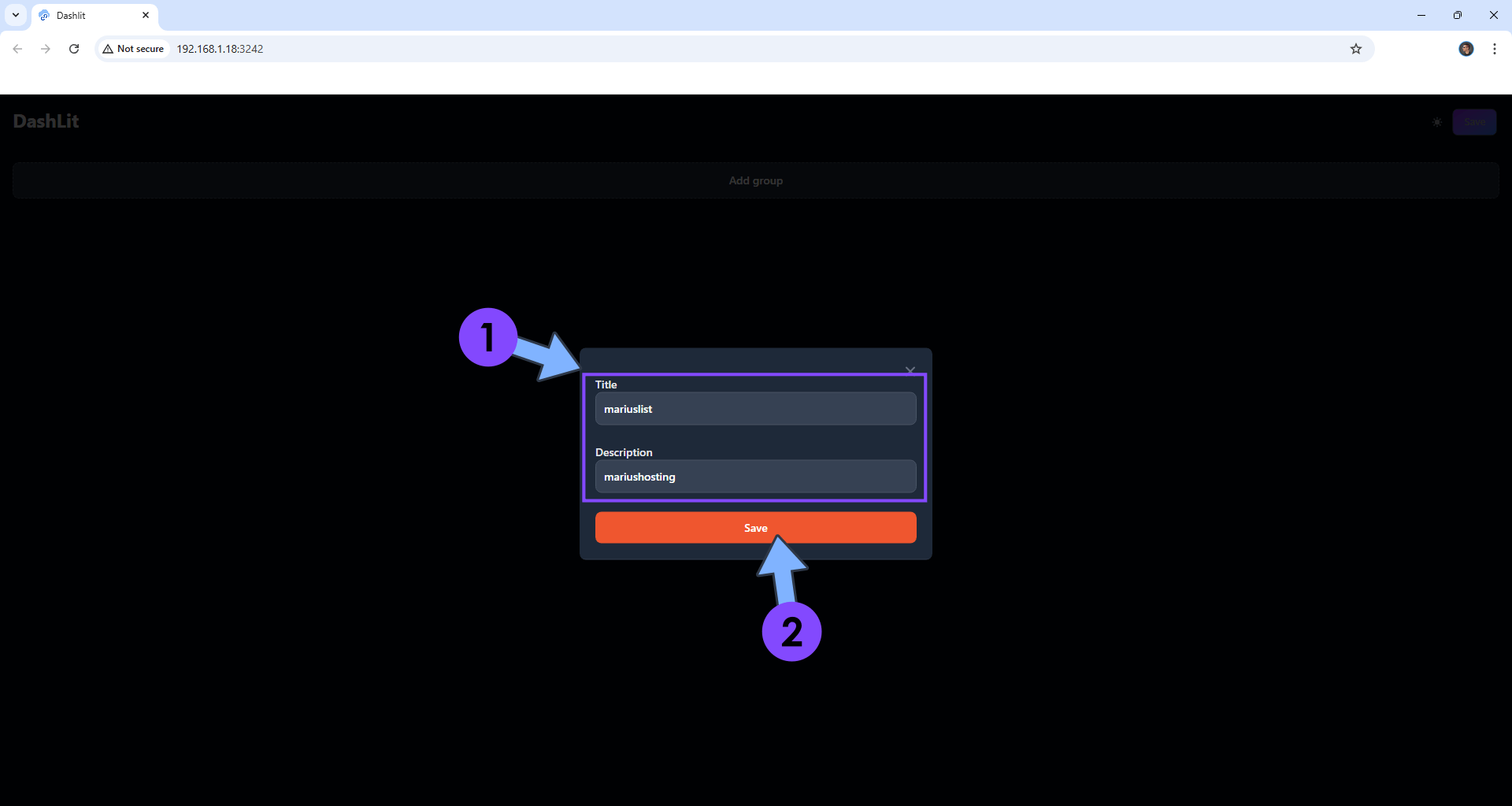Click the orange Save button in dialog
The width and height of the screenshot is (1512, 806).
click(755, 528)
